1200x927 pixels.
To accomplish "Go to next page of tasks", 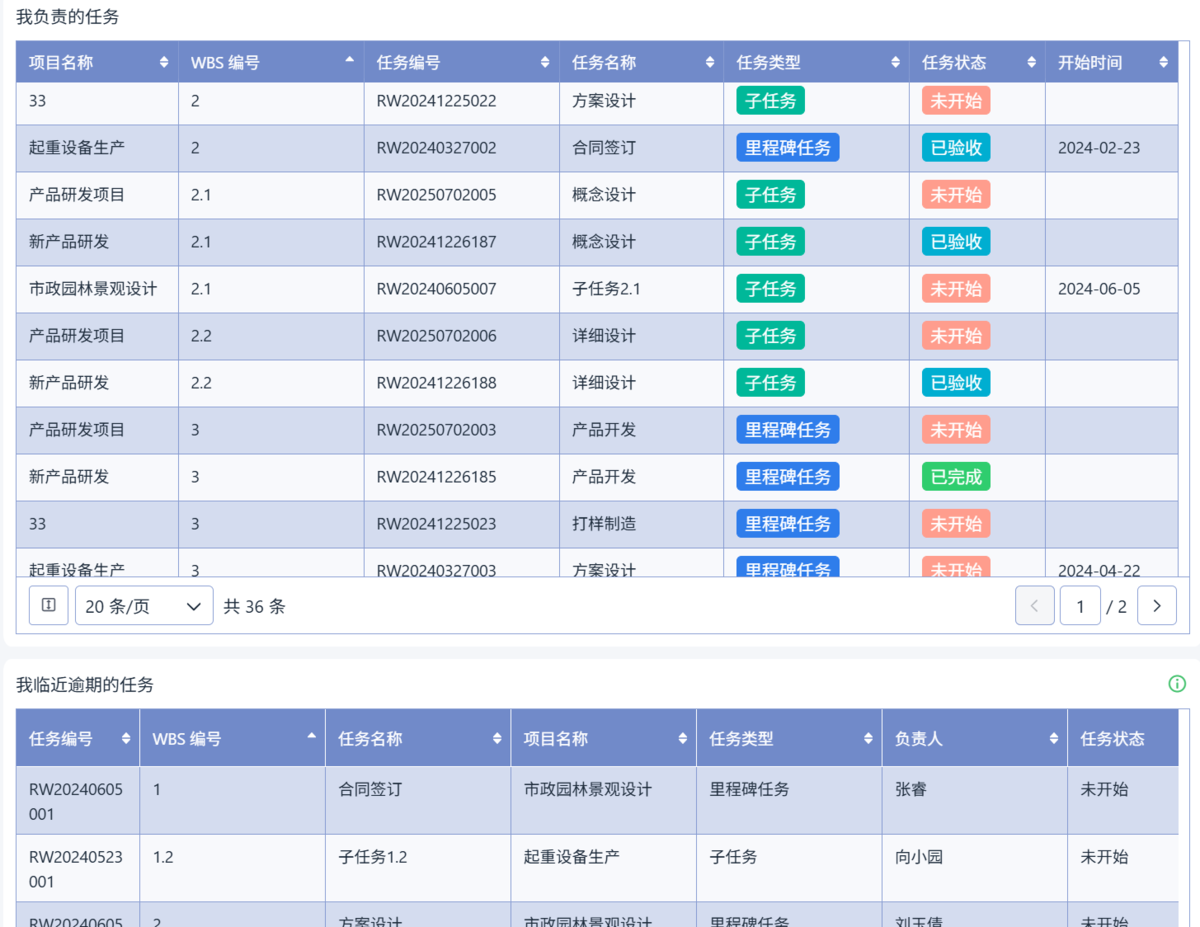I will coord(1157,606).
